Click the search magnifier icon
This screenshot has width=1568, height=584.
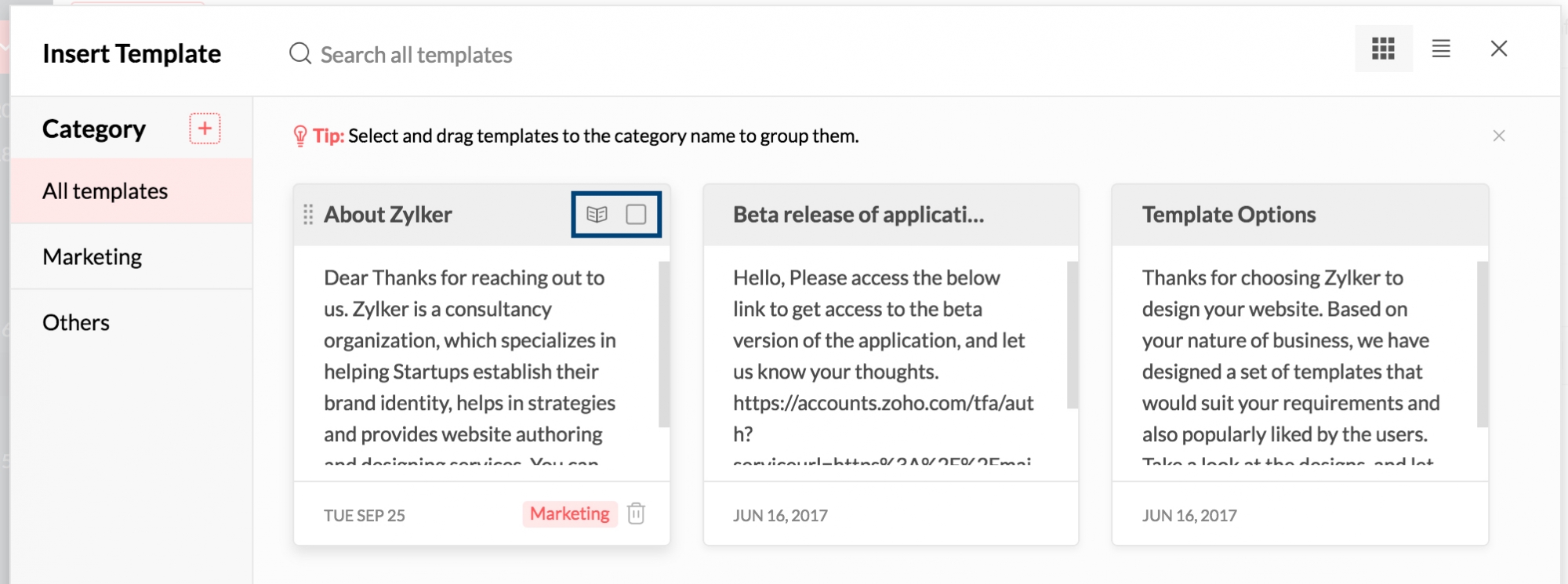(x=300, y=53)
